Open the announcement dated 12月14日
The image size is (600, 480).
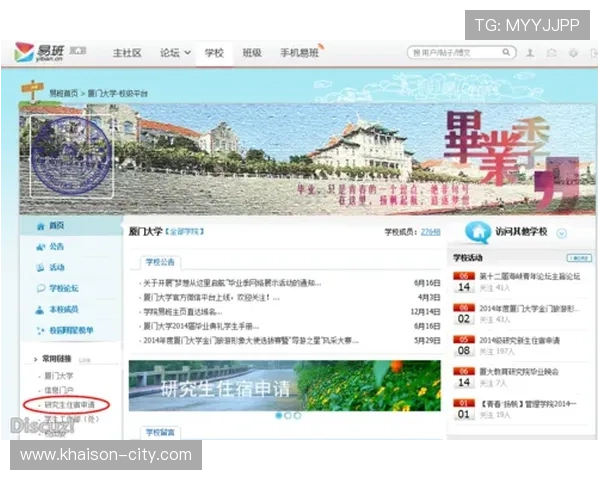(182, 312)
